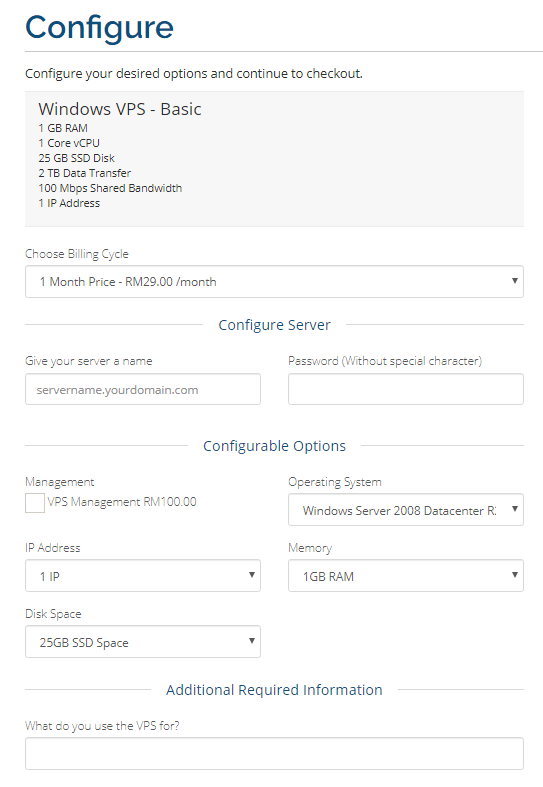Expand the IP Address dropdown

(143, 576)
